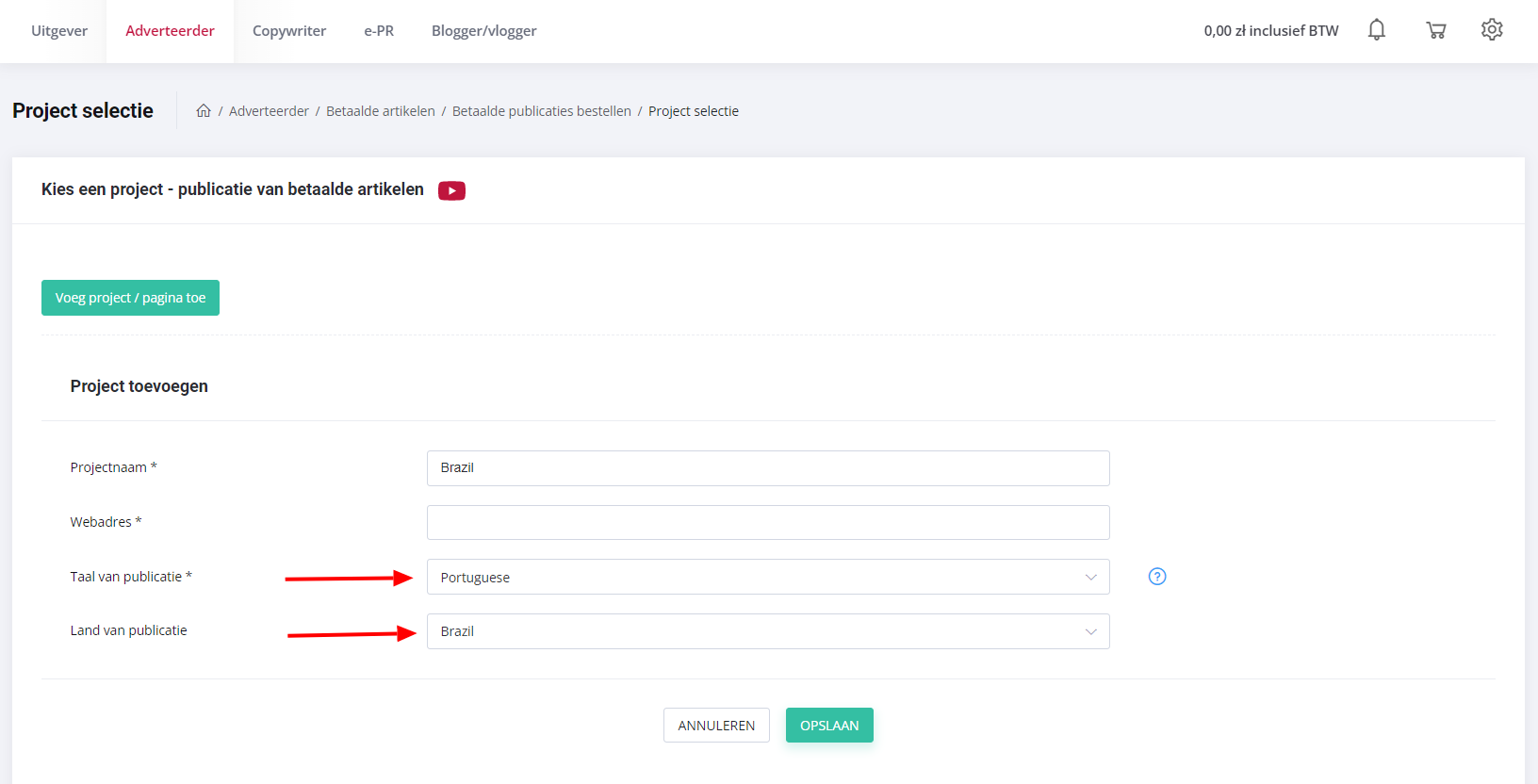
Task: Select the Adverteerder tab
Action: click(x=170, y=31)
